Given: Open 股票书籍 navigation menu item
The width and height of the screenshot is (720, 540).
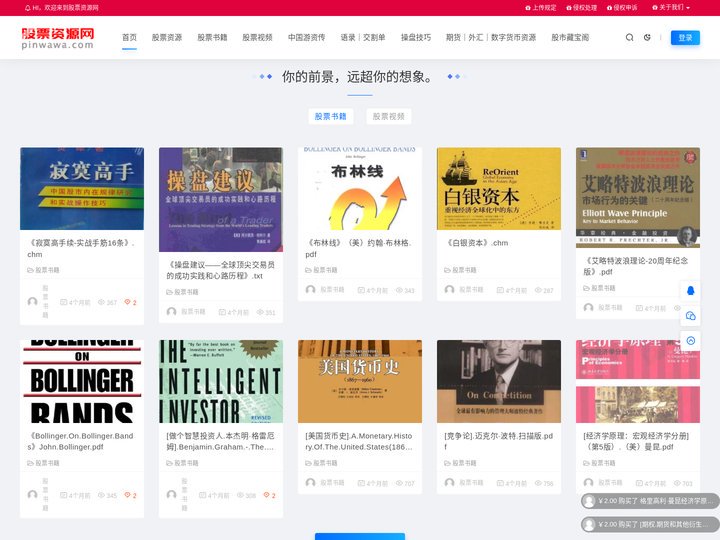Looking at the screenshot, I should (212, 37).
